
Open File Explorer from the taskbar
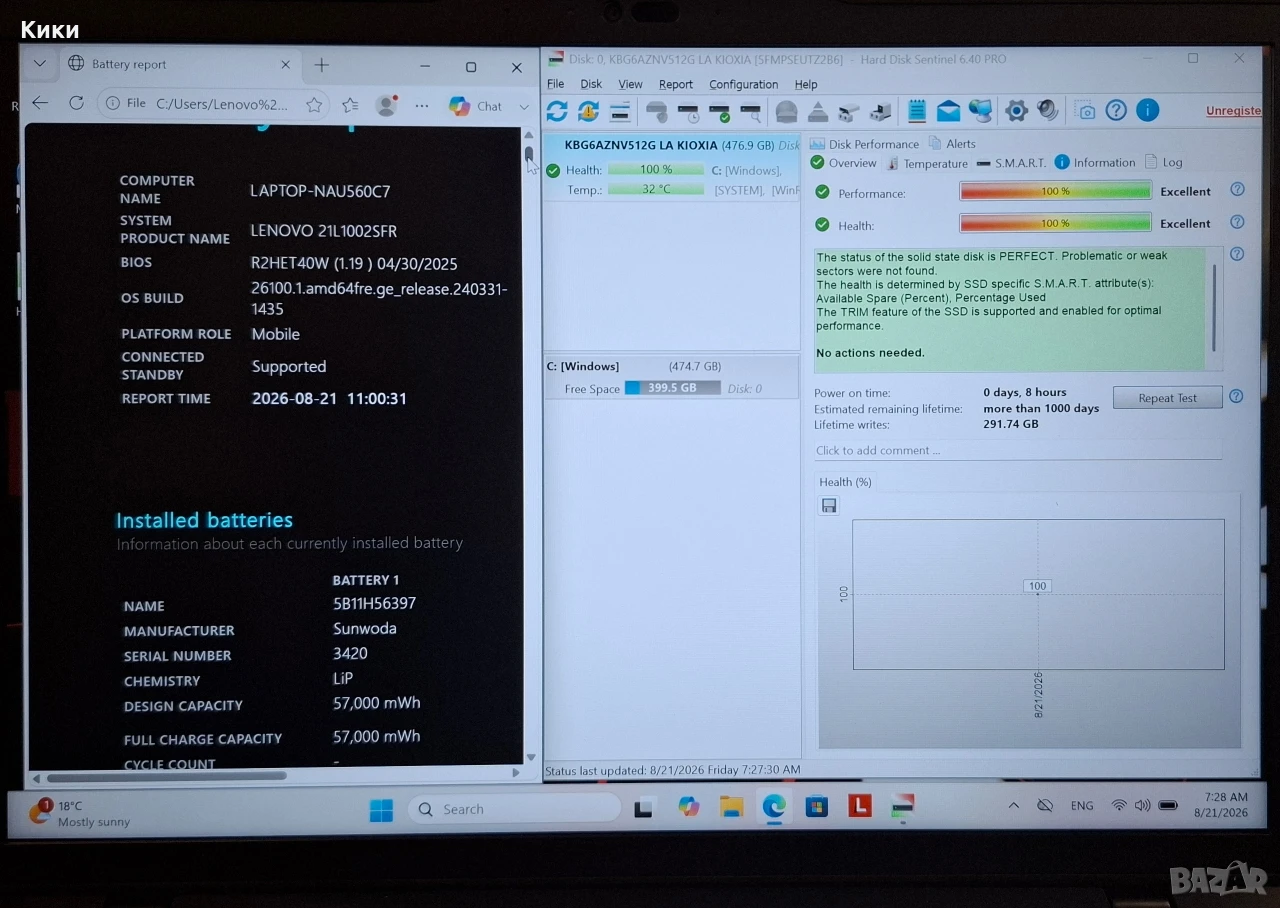731,806
